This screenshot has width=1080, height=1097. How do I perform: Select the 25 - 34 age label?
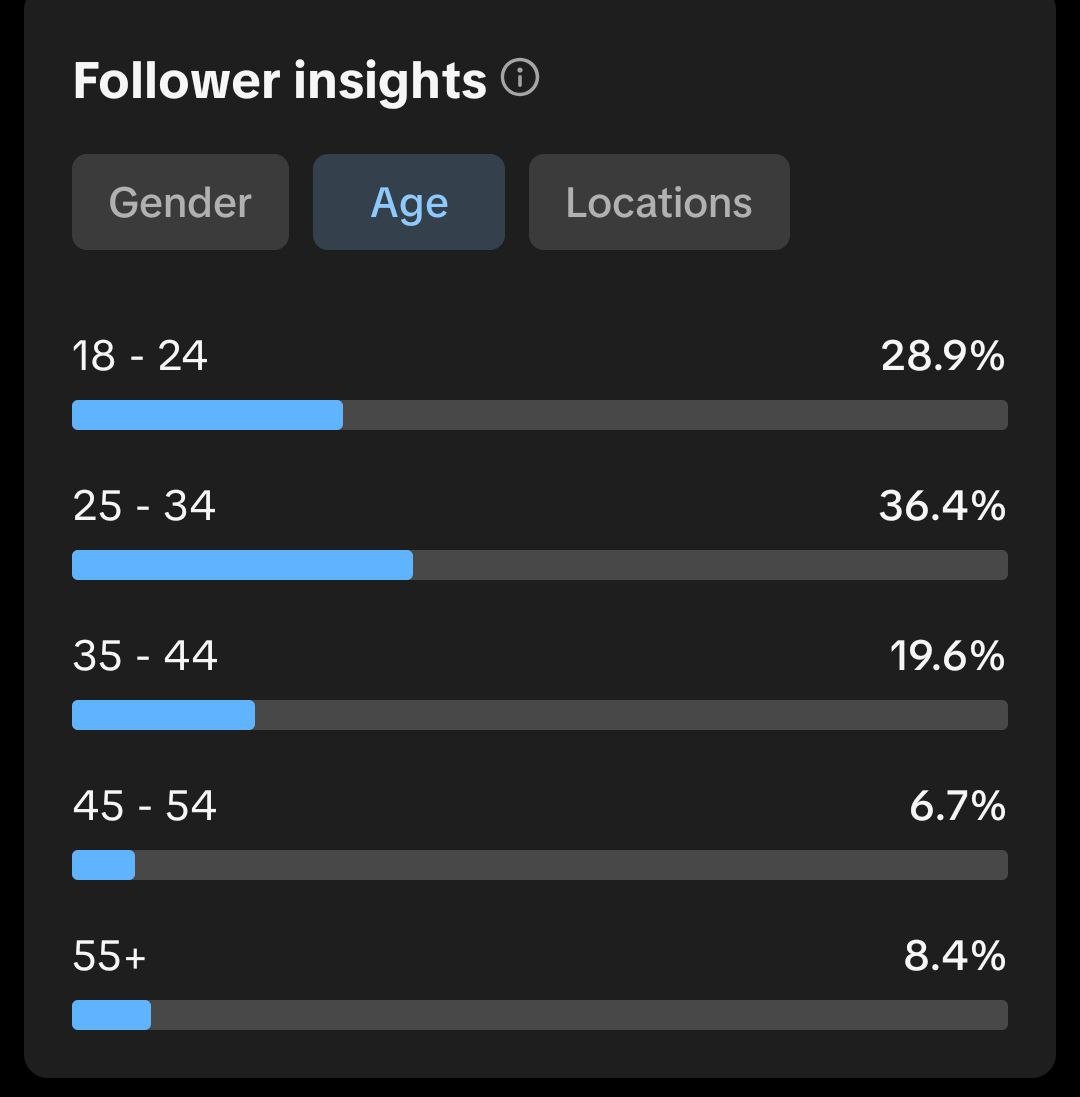click(x=144, y=506)
